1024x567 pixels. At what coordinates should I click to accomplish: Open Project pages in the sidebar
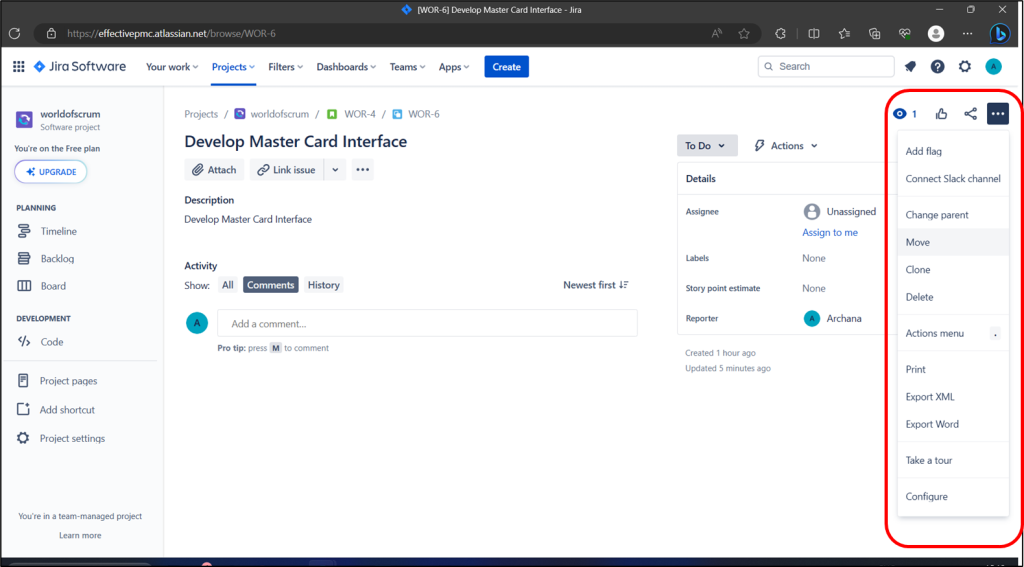click(x=69, y=381)
